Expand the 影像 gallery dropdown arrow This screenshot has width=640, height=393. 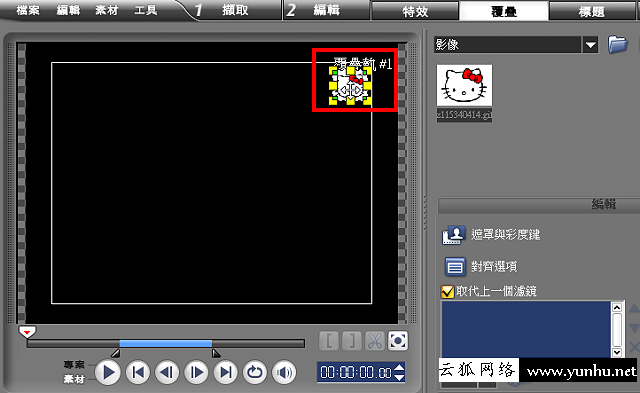591,45
